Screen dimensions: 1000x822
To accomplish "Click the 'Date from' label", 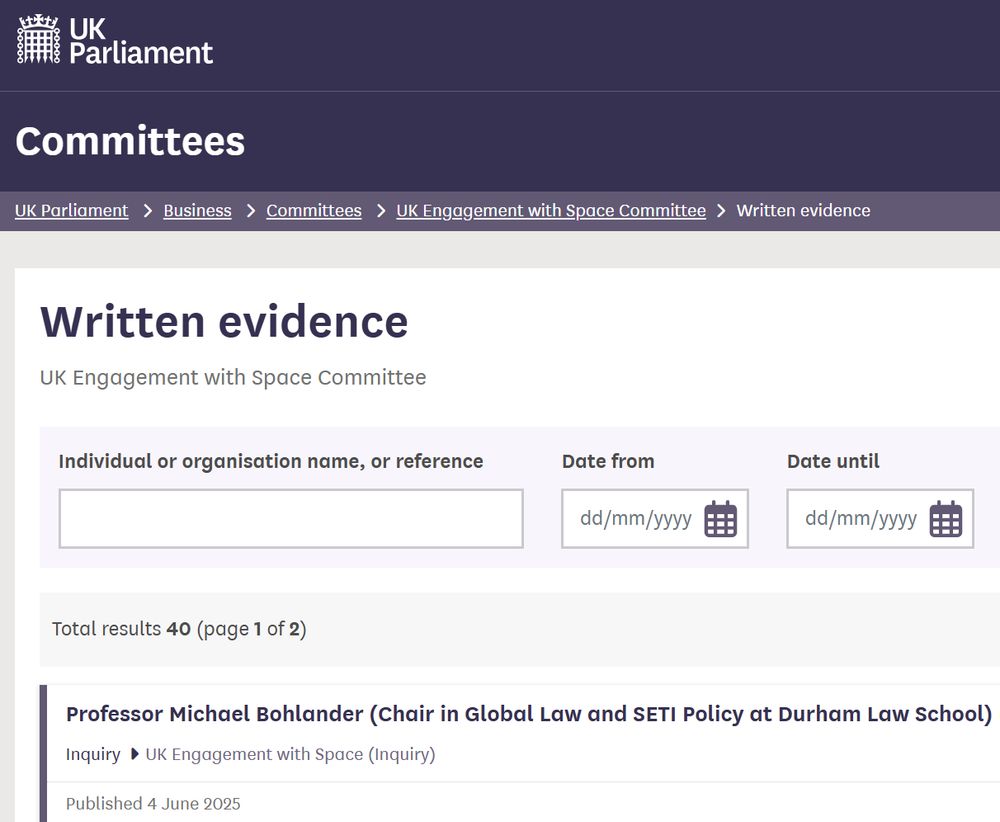I will (x=608, y=461).
